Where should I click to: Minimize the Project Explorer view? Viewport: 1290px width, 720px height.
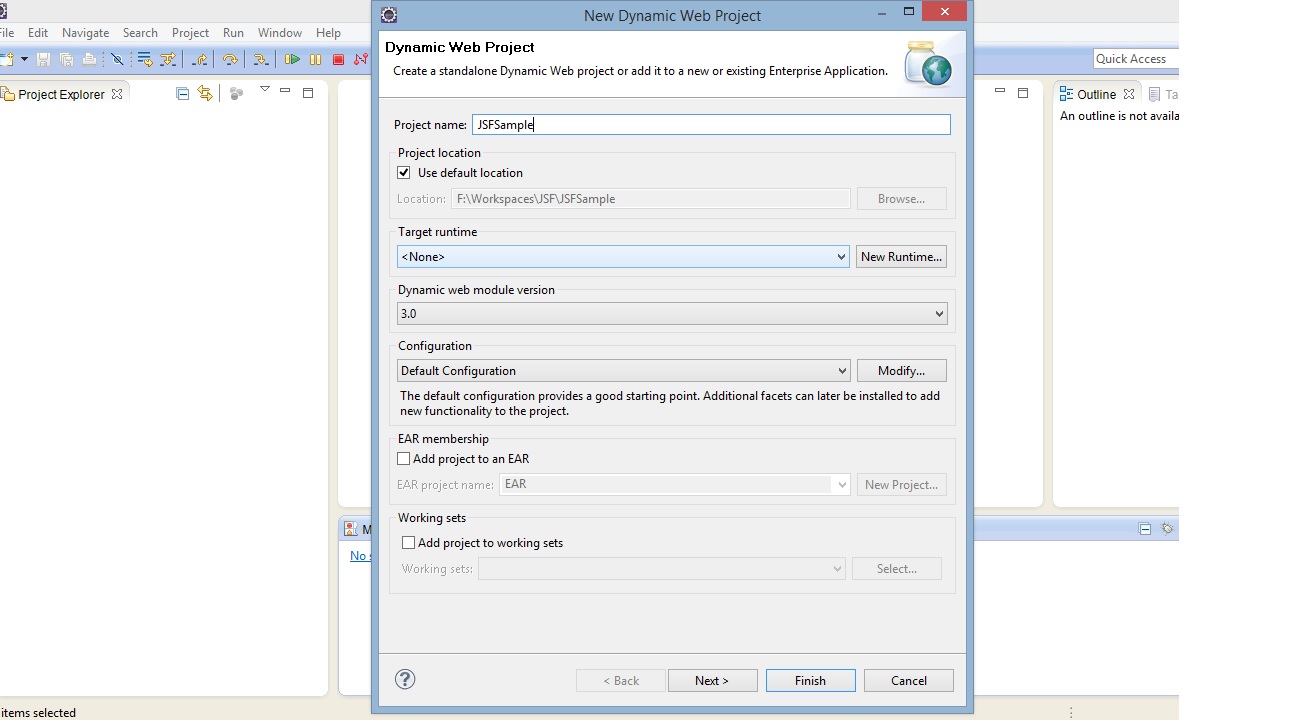285,92
